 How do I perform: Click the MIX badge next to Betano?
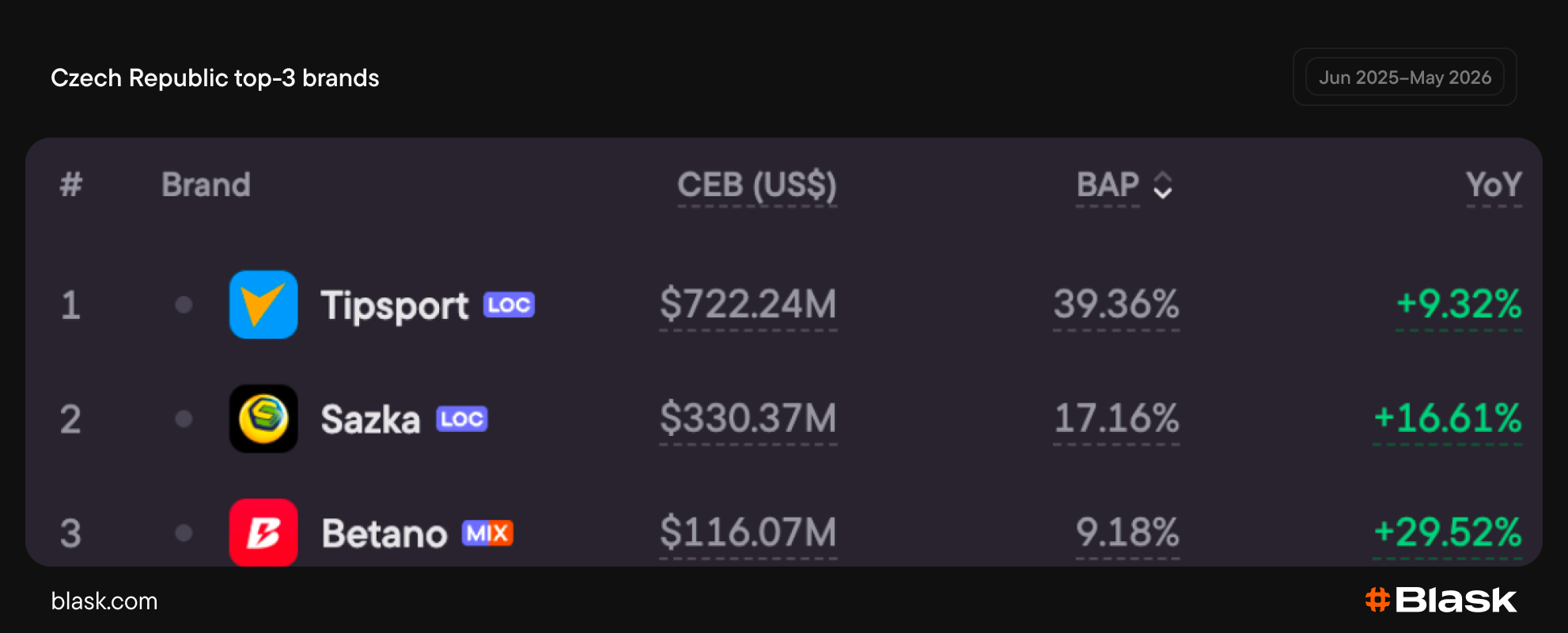487,533
